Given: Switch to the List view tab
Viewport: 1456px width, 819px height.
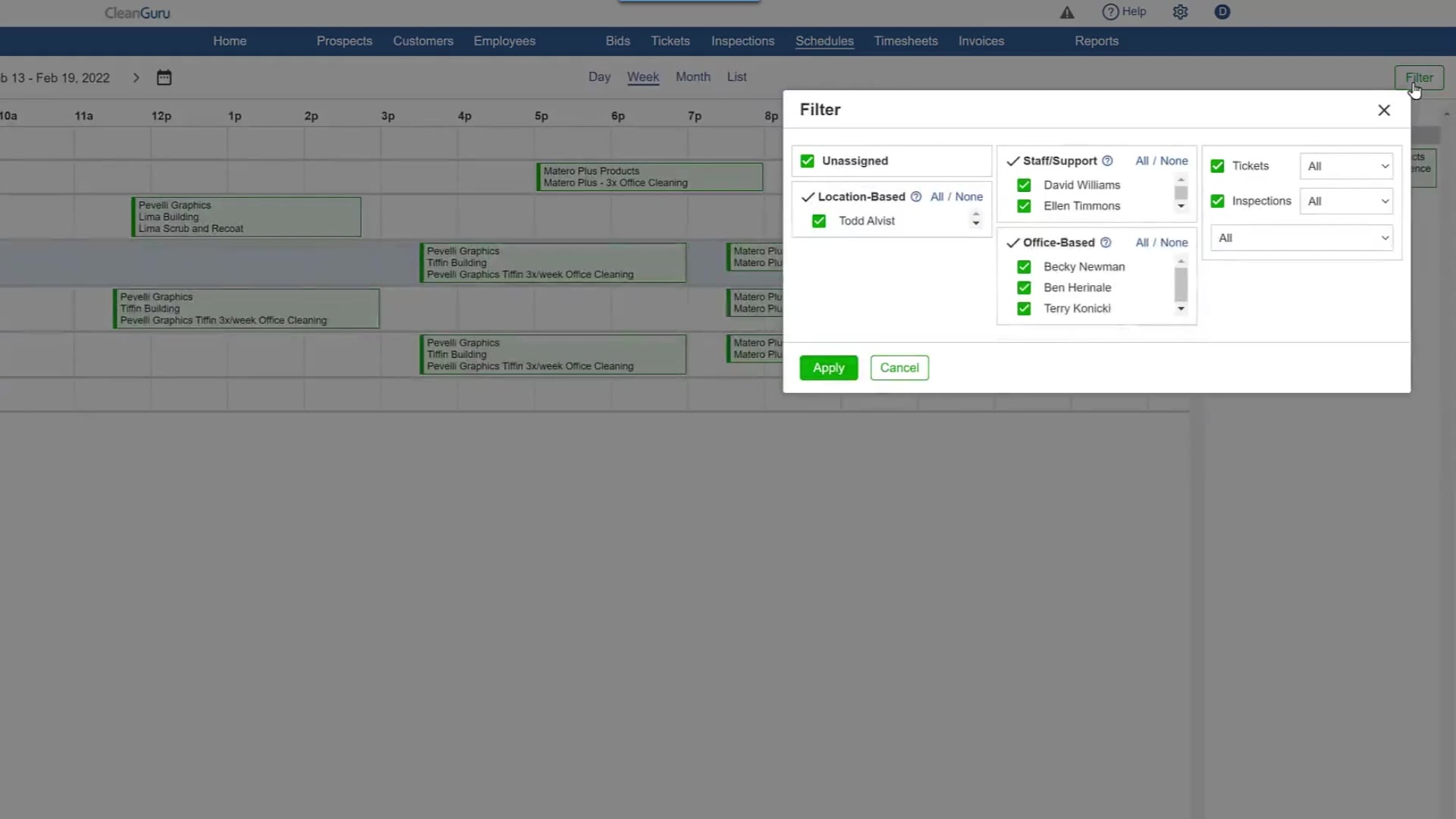Looking at the screenshot, I should point(736,77).
